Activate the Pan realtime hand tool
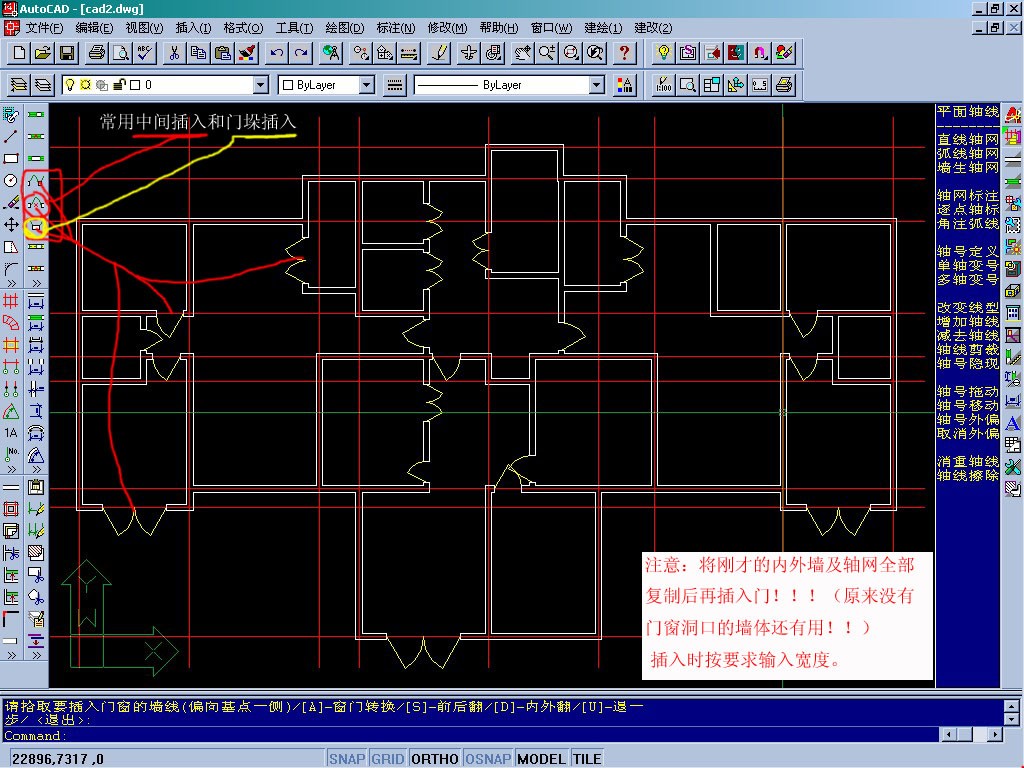The width and height of the screenshot is (1024, 768). tap(522, 53)
